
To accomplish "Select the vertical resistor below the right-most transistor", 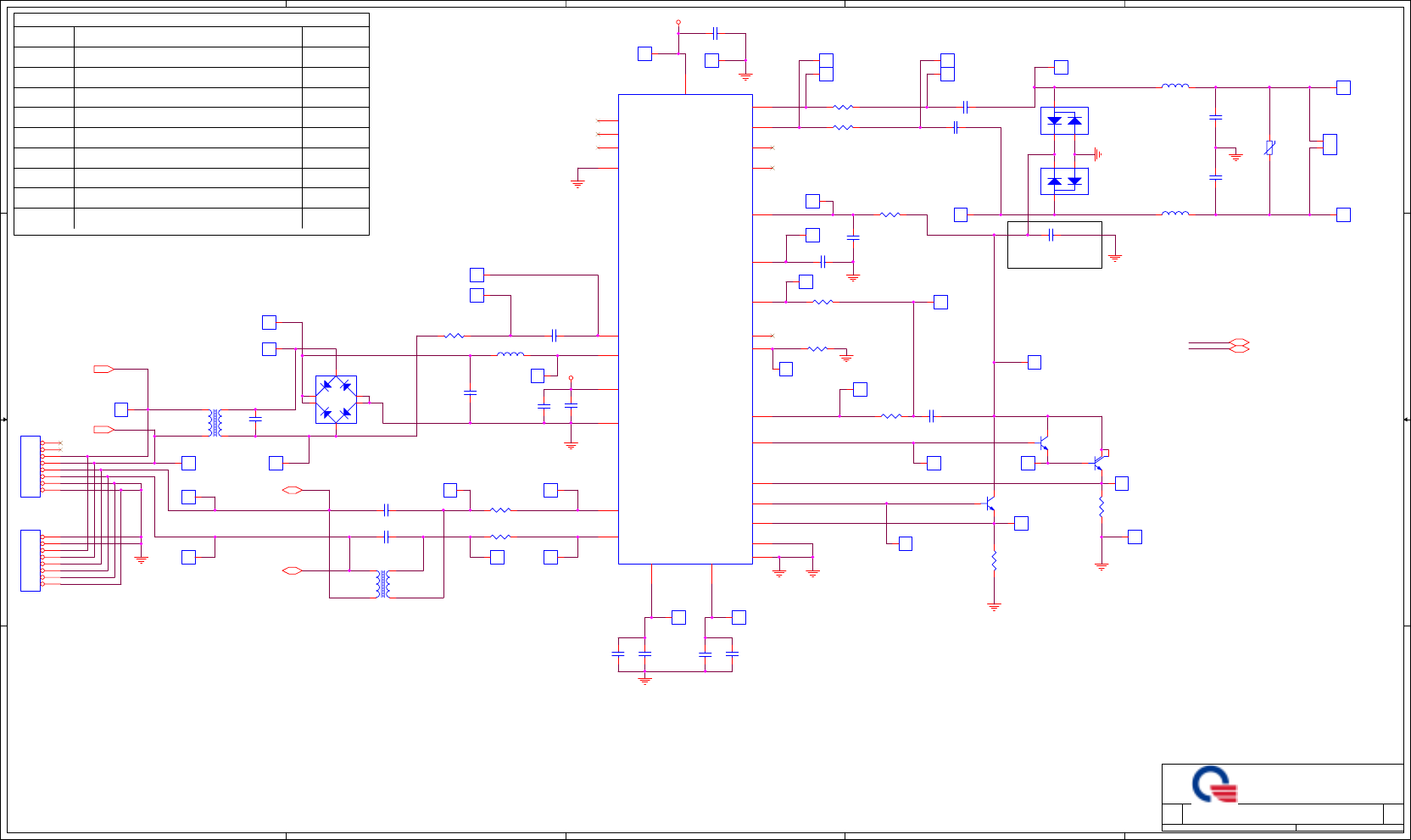I will tap(1101, 507).
